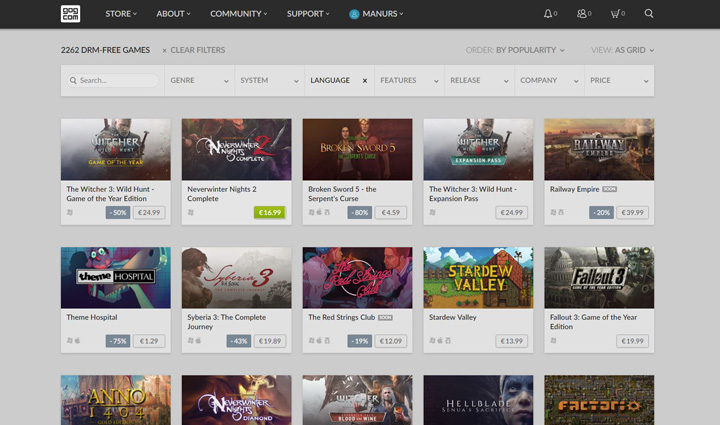Screen dimensions: 720x425
Task: Open the STORE menu
Action: coord(121,14)
